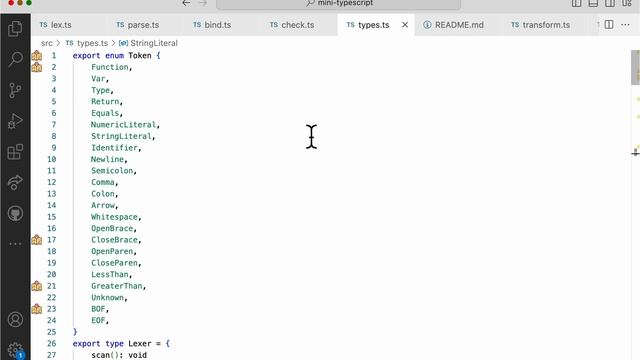Open the Manage gear settings icon
The width and height of the screenshot is (640, 360).
[15, 350]
